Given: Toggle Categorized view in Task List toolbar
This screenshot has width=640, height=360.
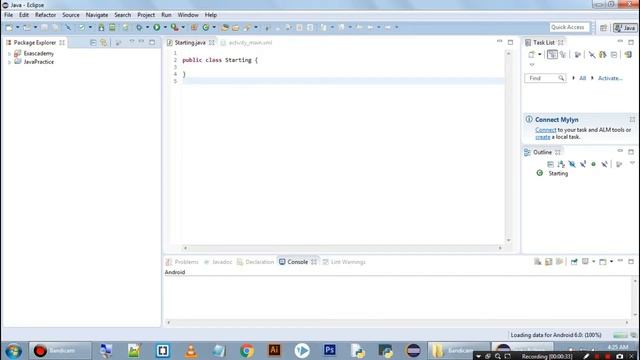Looking at the screenshot, I should [552, 54].
